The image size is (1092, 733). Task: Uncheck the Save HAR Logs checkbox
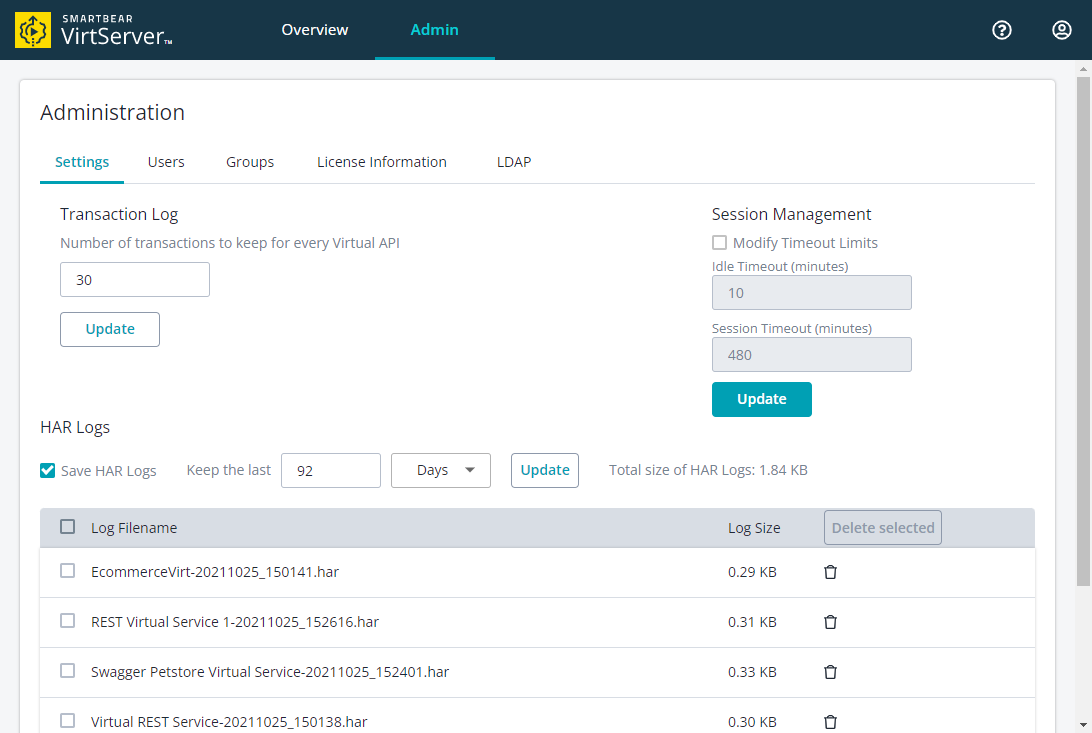(48, 471)
